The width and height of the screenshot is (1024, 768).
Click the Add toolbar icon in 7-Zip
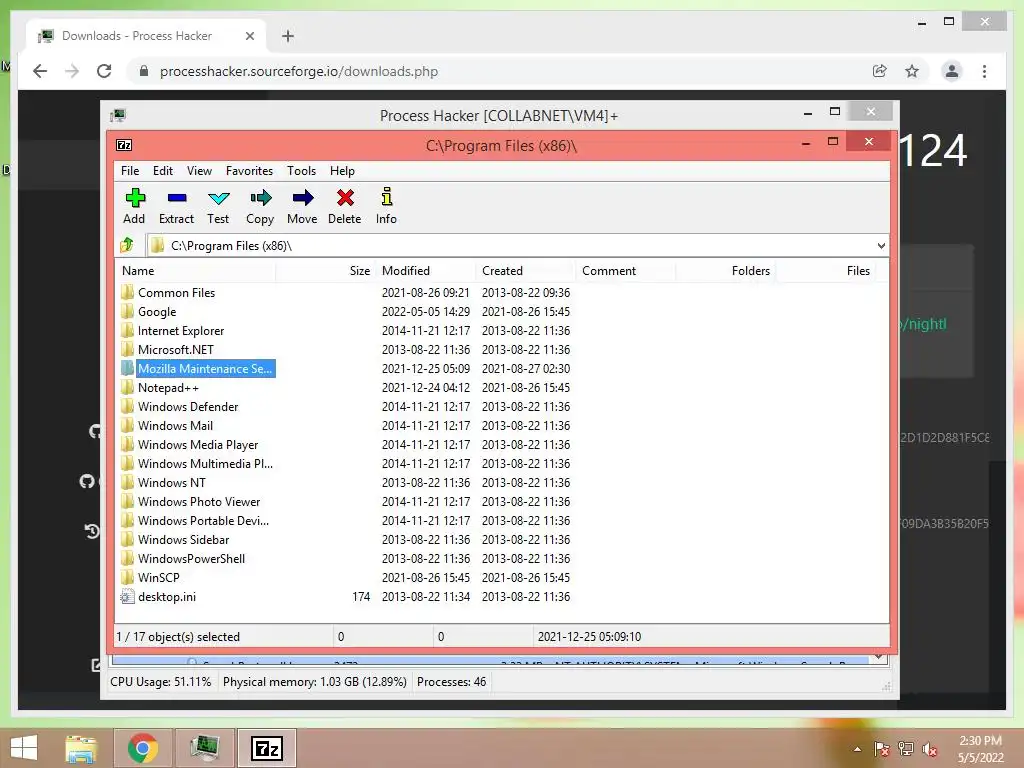click(x=135, y=198)
